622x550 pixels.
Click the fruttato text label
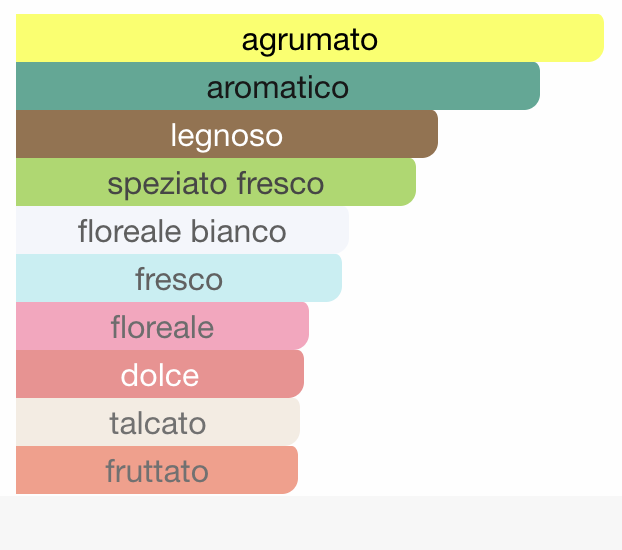point(157,471)
